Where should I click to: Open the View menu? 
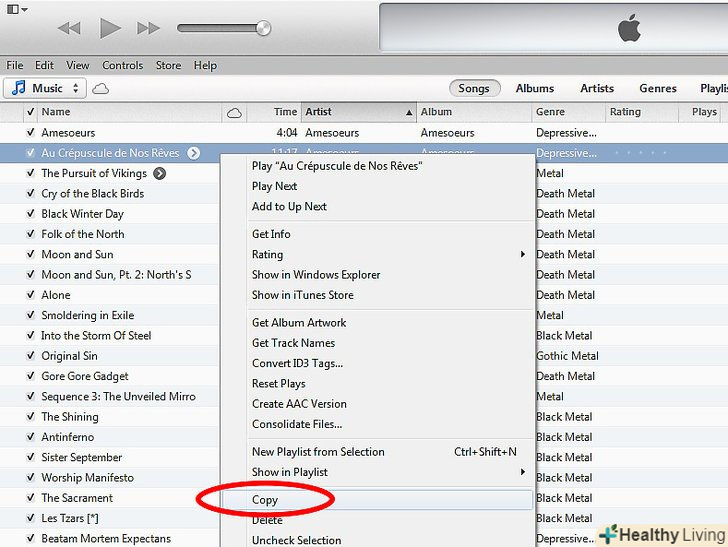click(x=78, y=65)
